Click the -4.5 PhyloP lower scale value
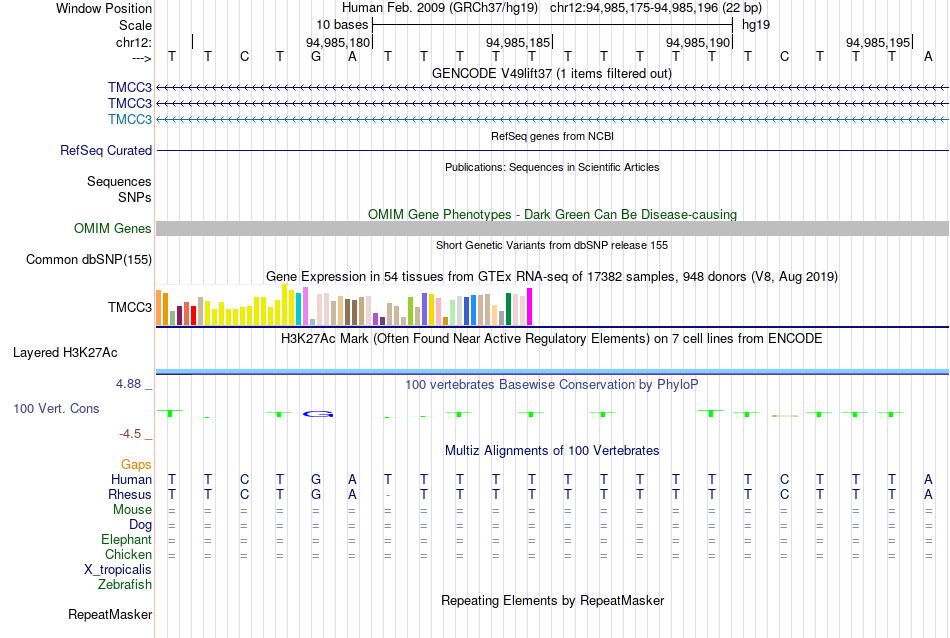Image resolution: width=950 pixels, height=638 pixels. (130, 434)
